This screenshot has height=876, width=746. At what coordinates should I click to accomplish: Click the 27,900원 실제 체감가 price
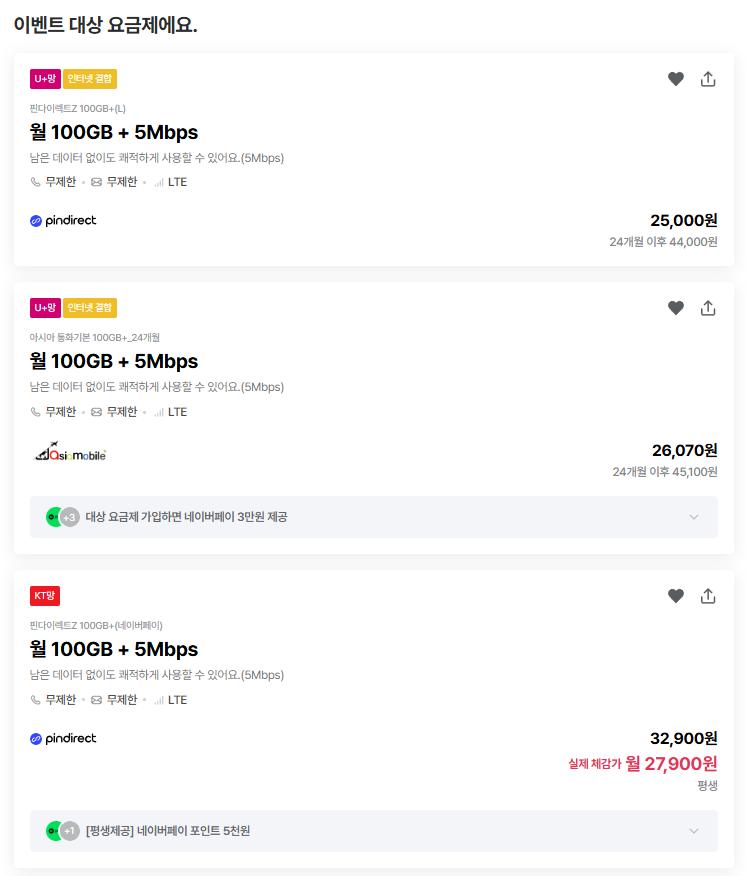coord(670,764)
